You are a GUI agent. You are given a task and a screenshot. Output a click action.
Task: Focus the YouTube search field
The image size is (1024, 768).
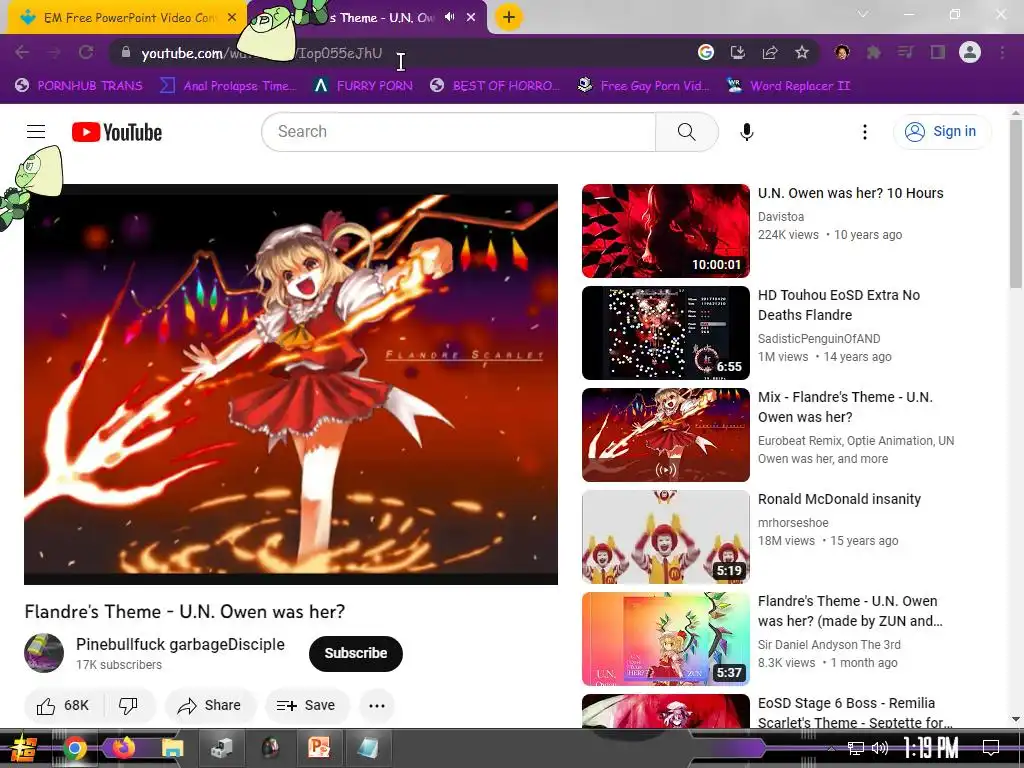pyautogui.click(x=459, y=132)
